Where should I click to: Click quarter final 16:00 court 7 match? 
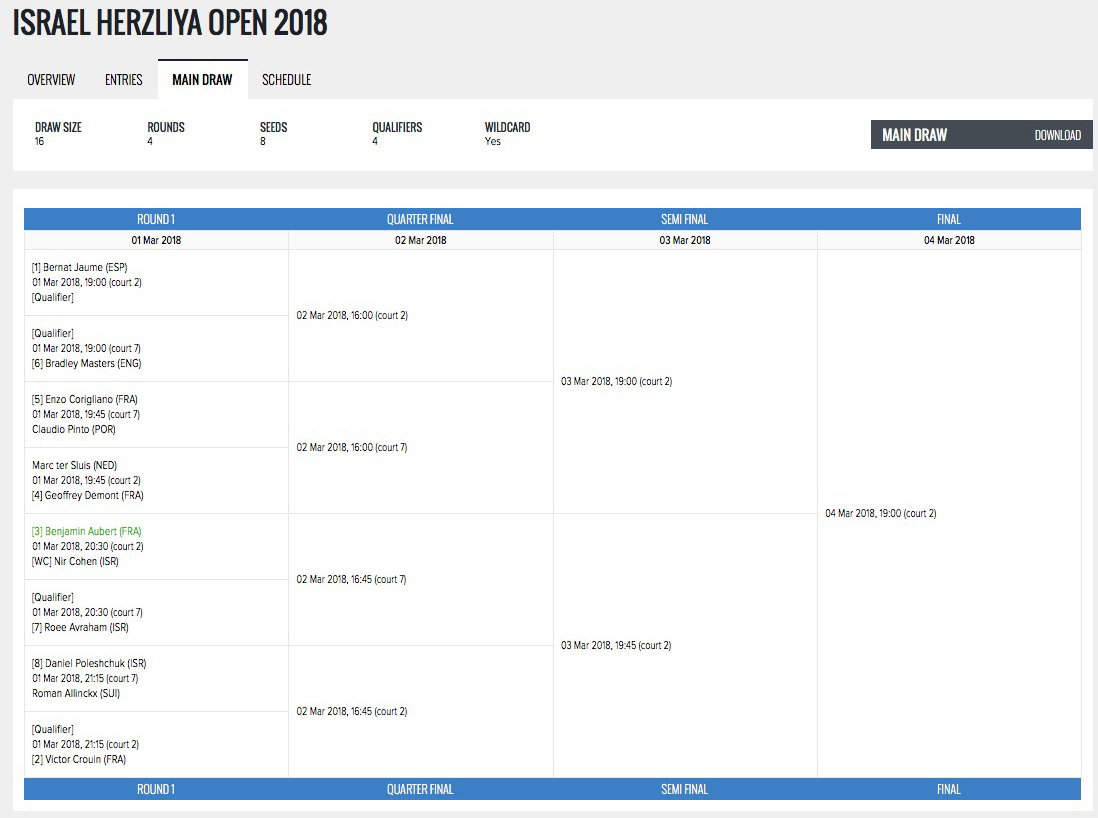tap(352, 448)
